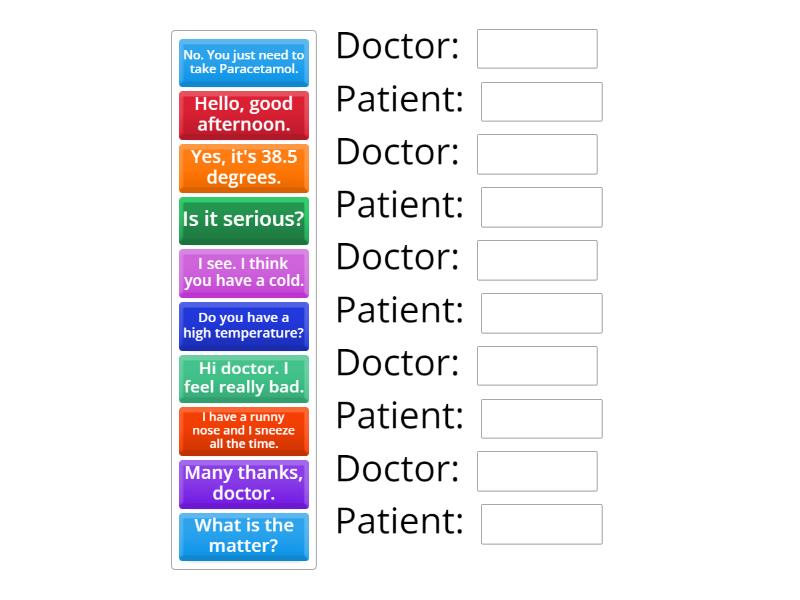800x600 pixels.
Task: Select the "I see. I think you have a cold." tile
Action: pos(243,274)
